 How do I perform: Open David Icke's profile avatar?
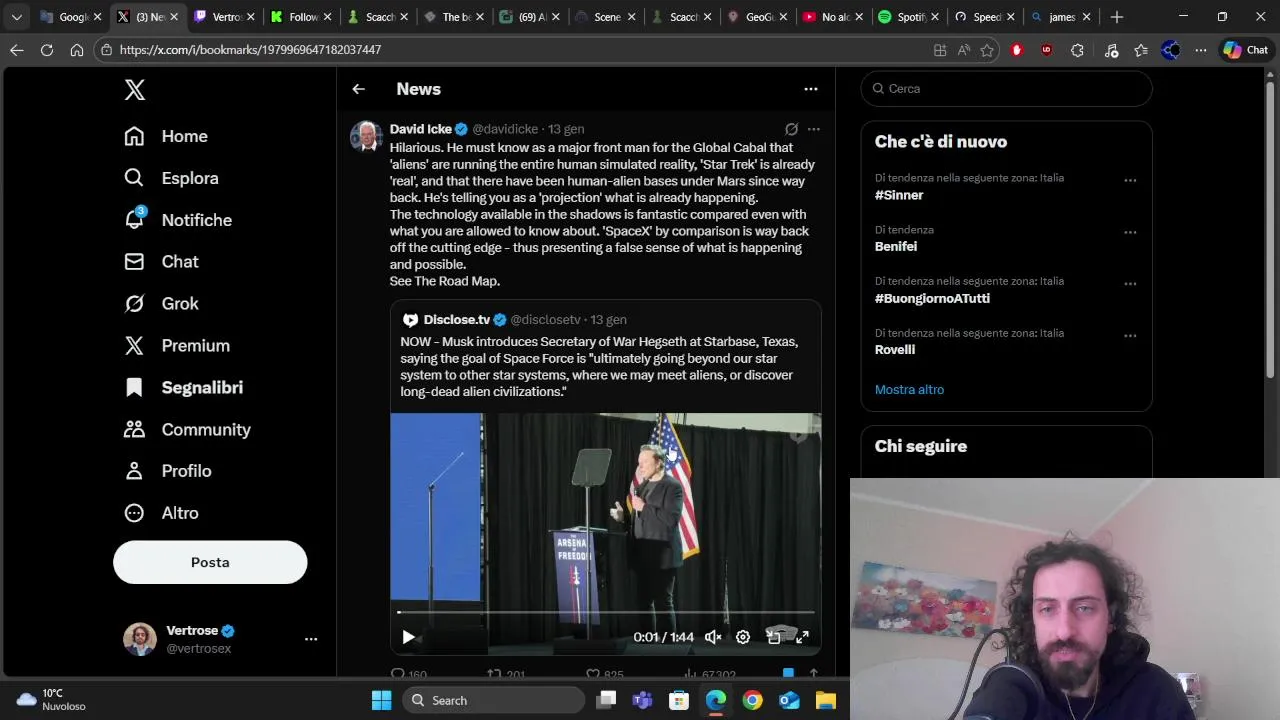pyautogui.click(x=366, y=136)
